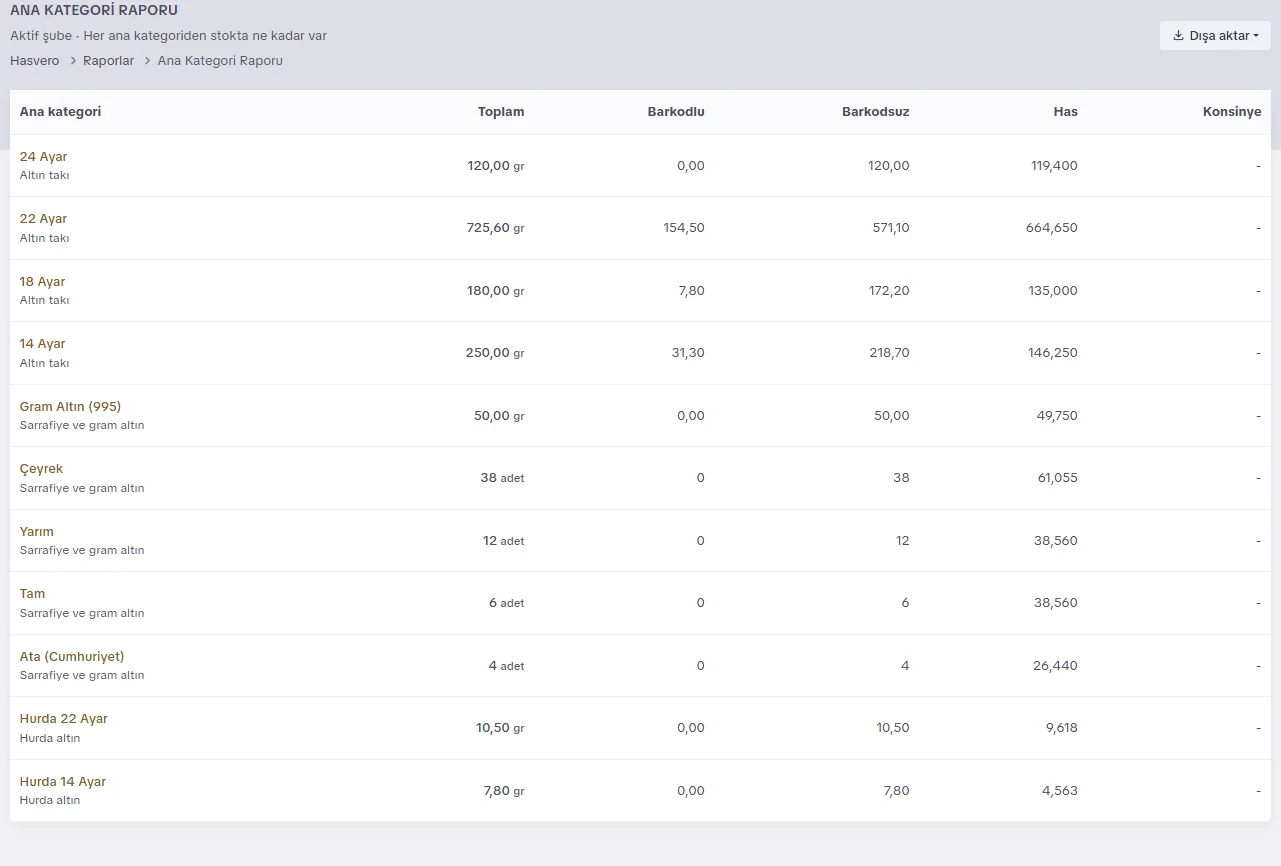Click the 31,30 Barkodlu value

click(687, 353)
